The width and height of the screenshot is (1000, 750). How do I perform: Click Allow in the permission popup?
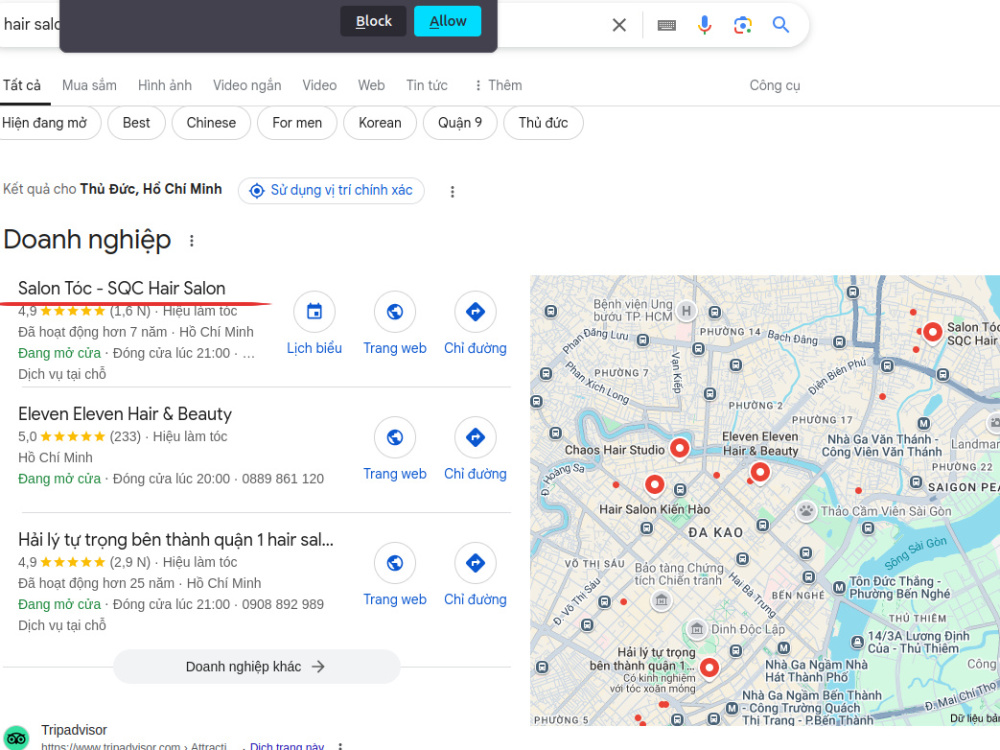[x=447, y=21]
